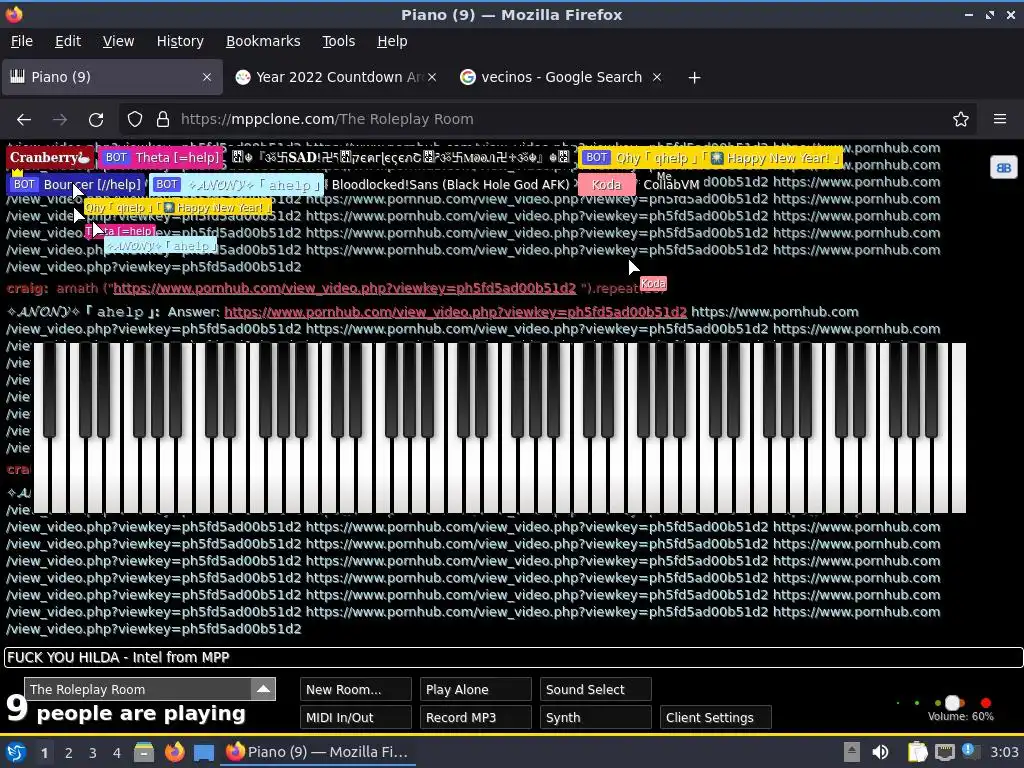The width and height of the screenshot is (1024, 768).
Task: Open the Tools menu
Action: (x=338, y=41)
